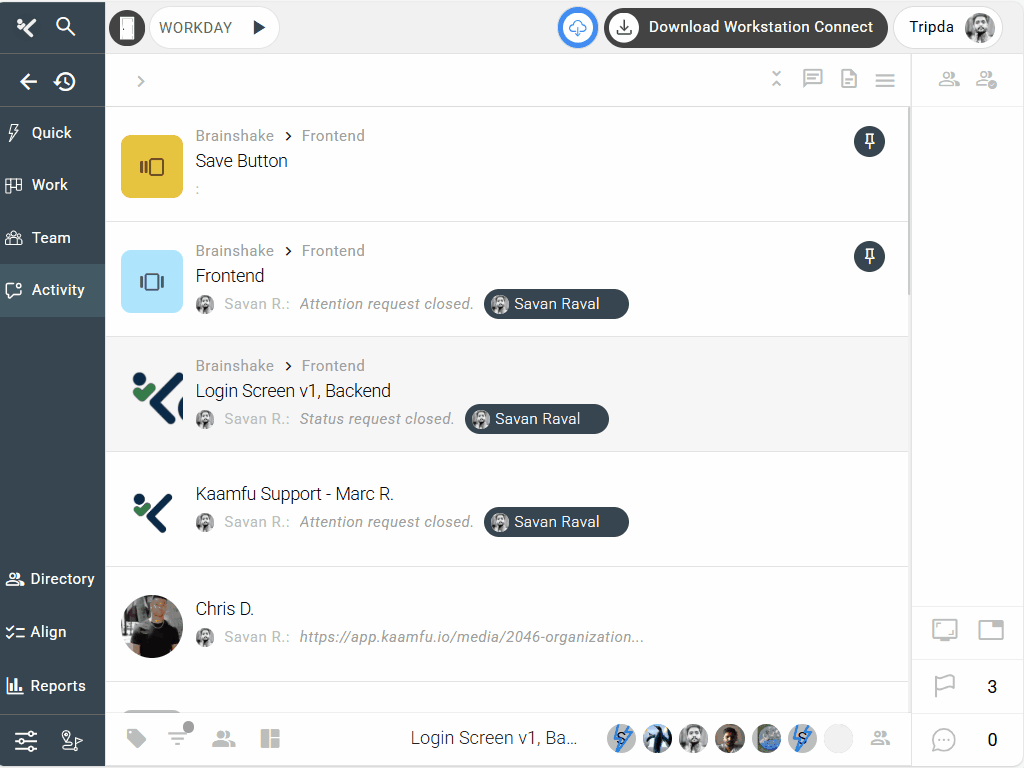Toggle pin on Frontend activity item
This screenshot has height=768, width=1024.
869,257
